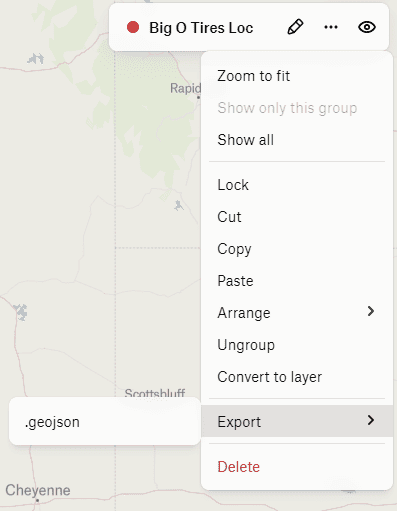Image resolution: width=397 pixels, height=511 pixels.
Task: Open the three-dots more options icon
Action: [331, 27]
